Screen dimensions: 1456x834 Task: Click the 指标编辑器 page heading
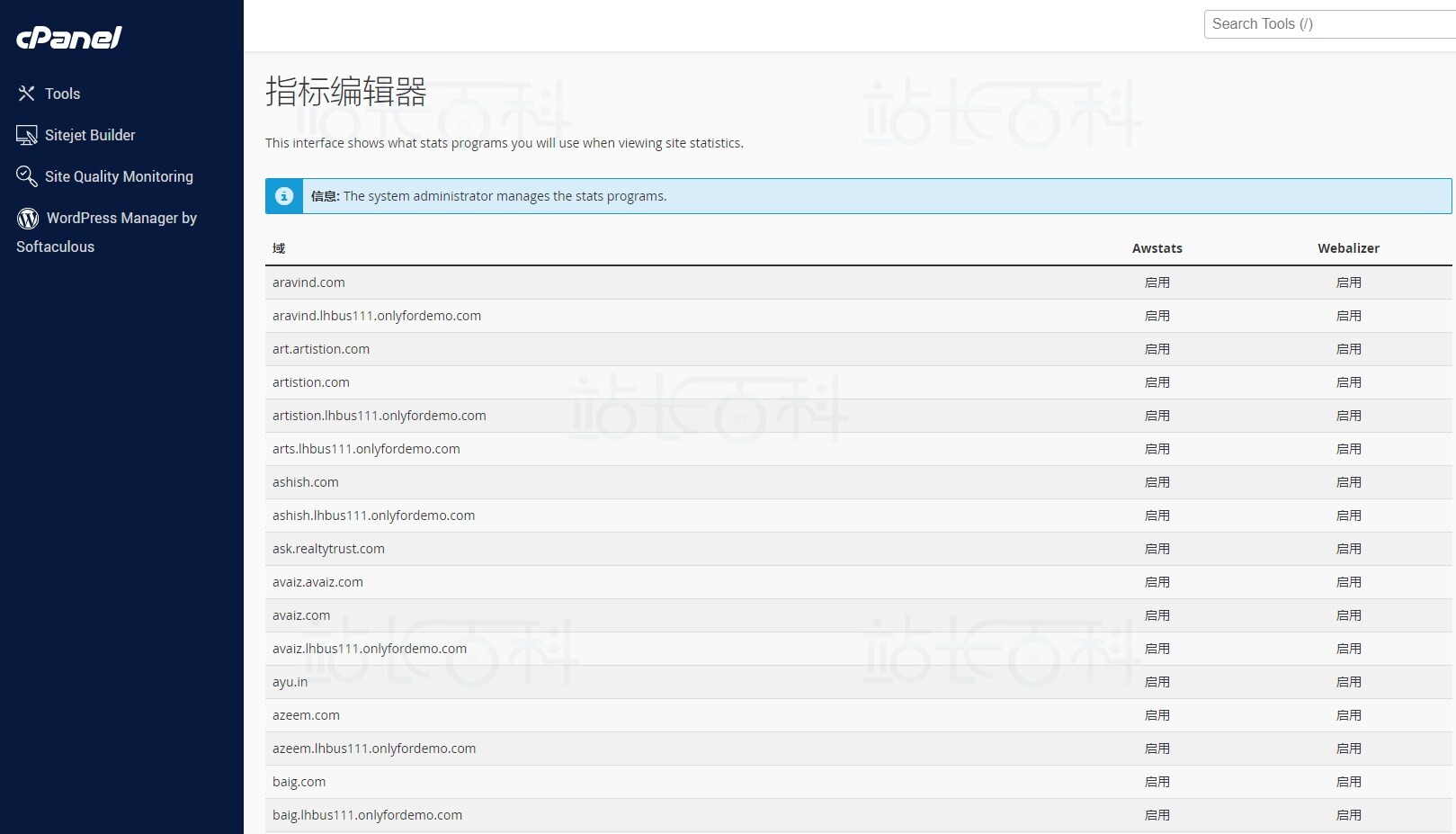(x=345, y=92)
